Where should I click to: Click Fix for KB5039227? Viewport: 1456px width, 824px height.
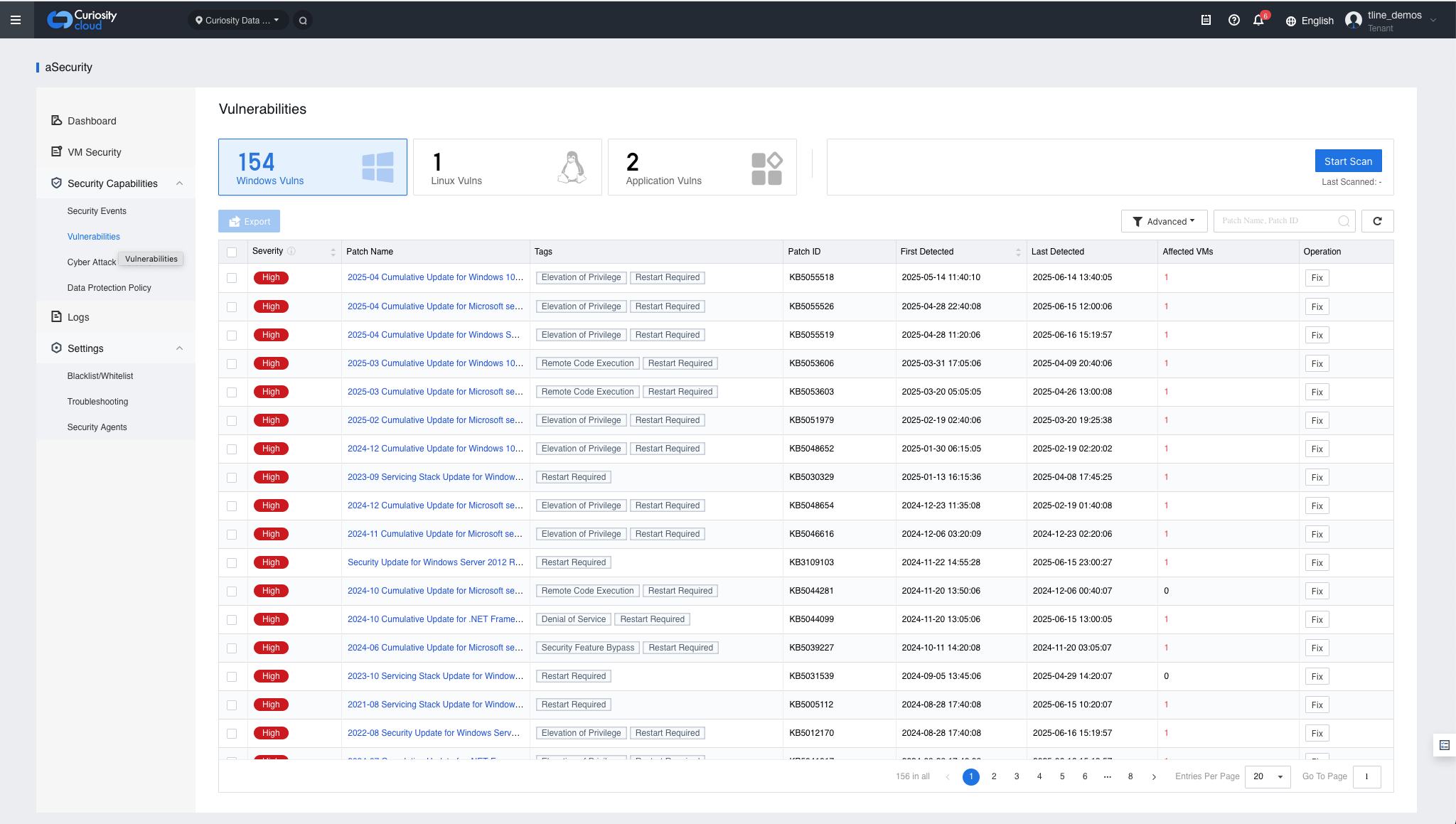(x=1317, y=648)
